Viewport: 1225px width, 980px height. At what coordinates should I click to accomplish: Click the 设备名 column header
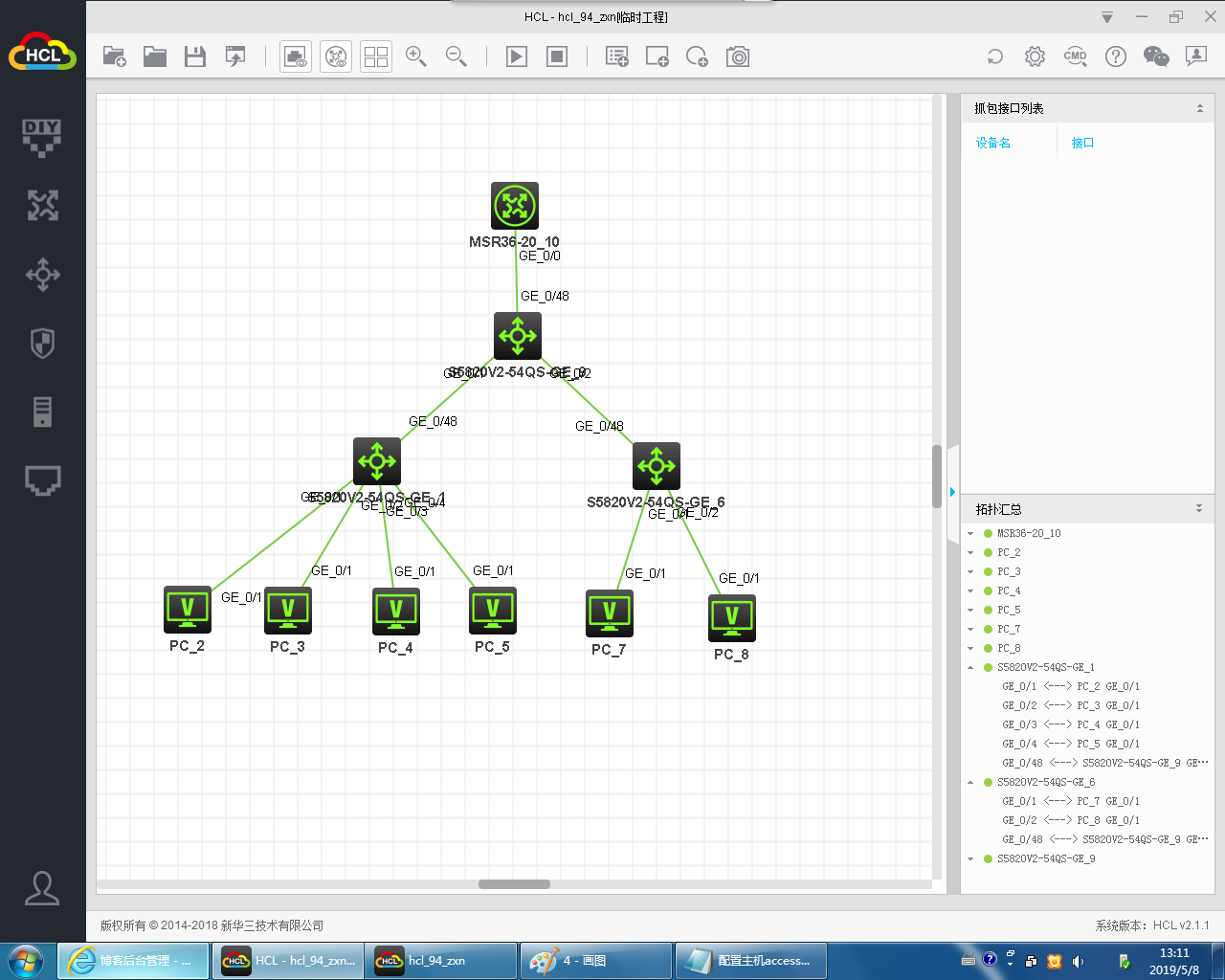tap(993, 143)
